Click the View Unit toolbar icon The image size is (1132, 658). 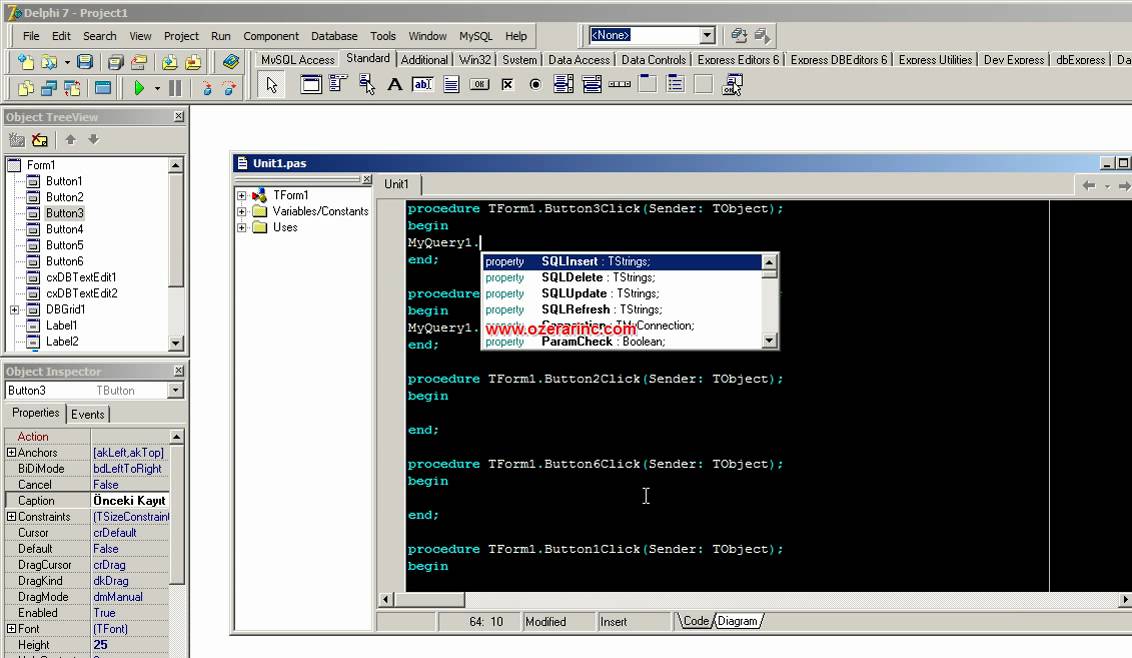click(x=26, y=88)
